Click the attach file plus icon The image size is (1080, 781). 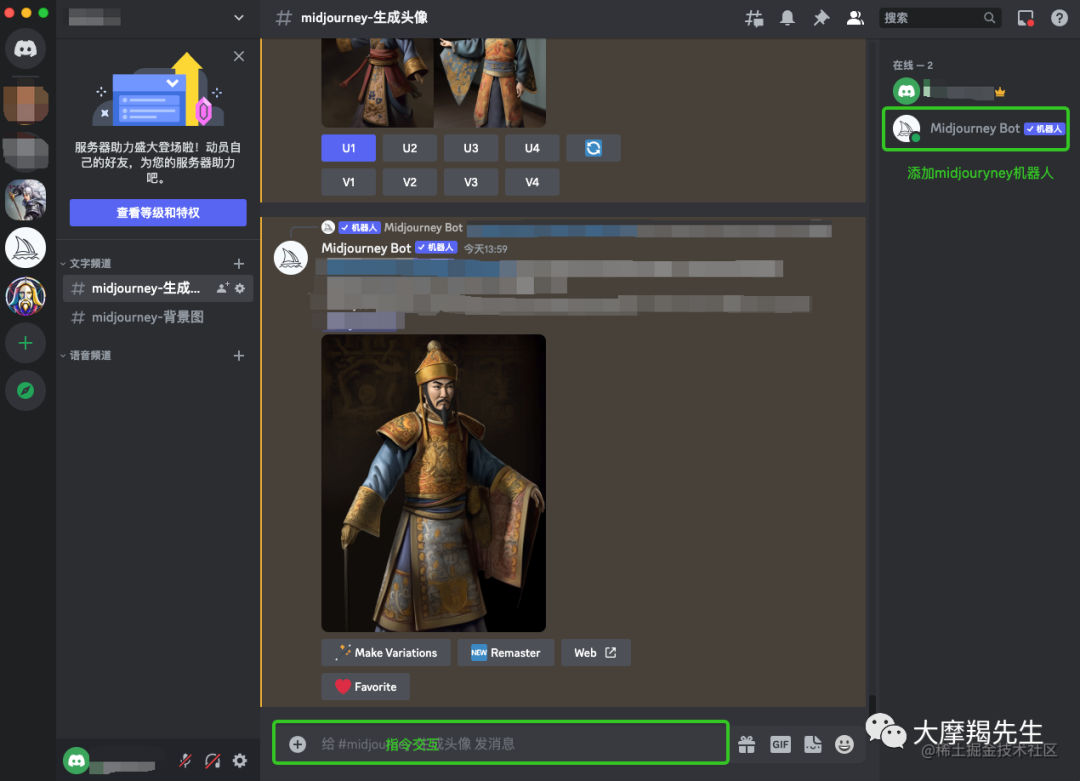(x=298, y=744)
